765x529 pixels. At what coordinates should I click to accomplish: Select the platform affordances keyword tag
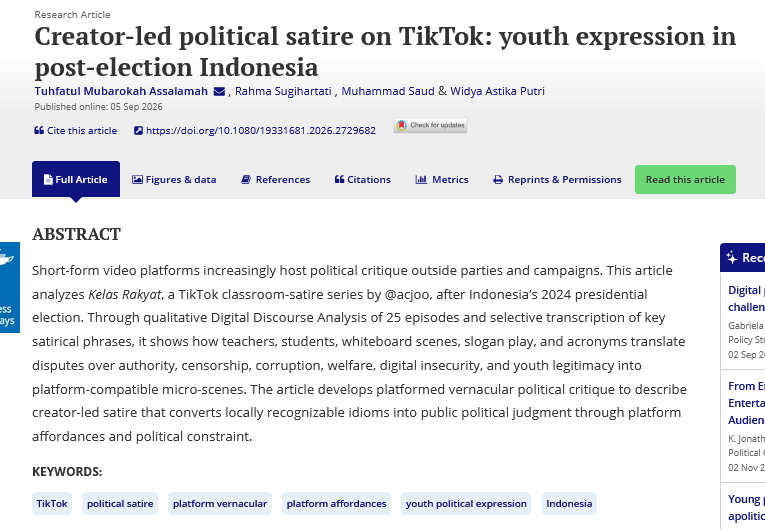336,504
